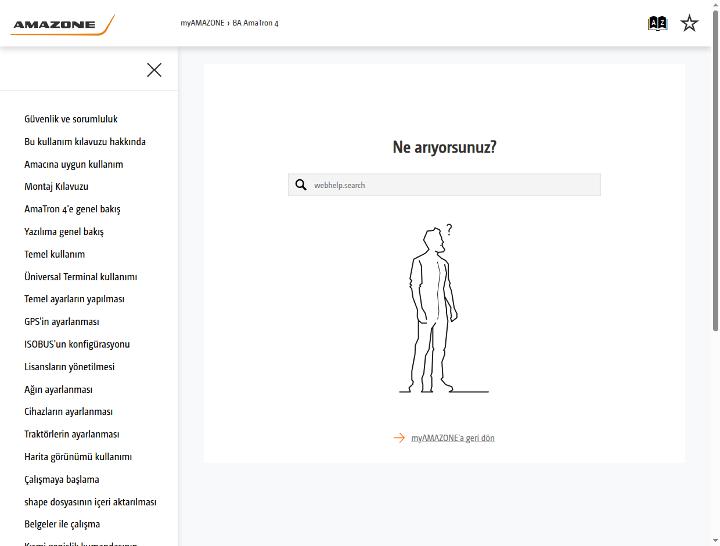Click the Ne arıyorsunuz? heading
This screenshot has height=546, width=720.
point(444,147)
